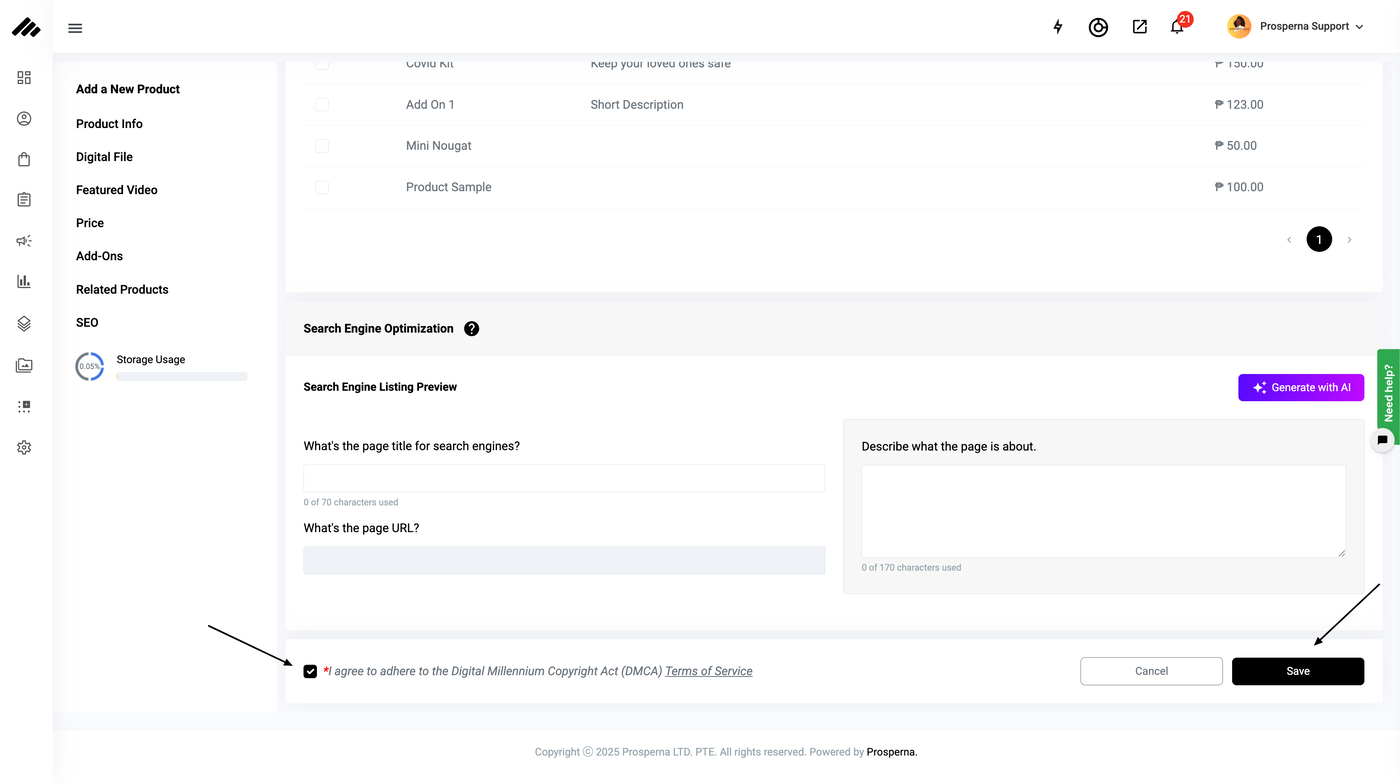The width and height of the screenshot is (1400, 784).
Task: Click the lightning bolt quick actions icon
Action: 1058,27
